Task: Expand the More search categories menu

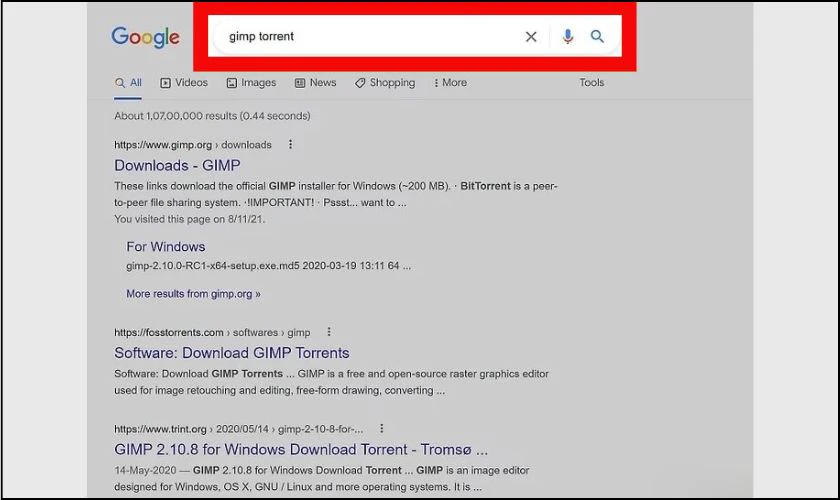Action: click(450, 83)
